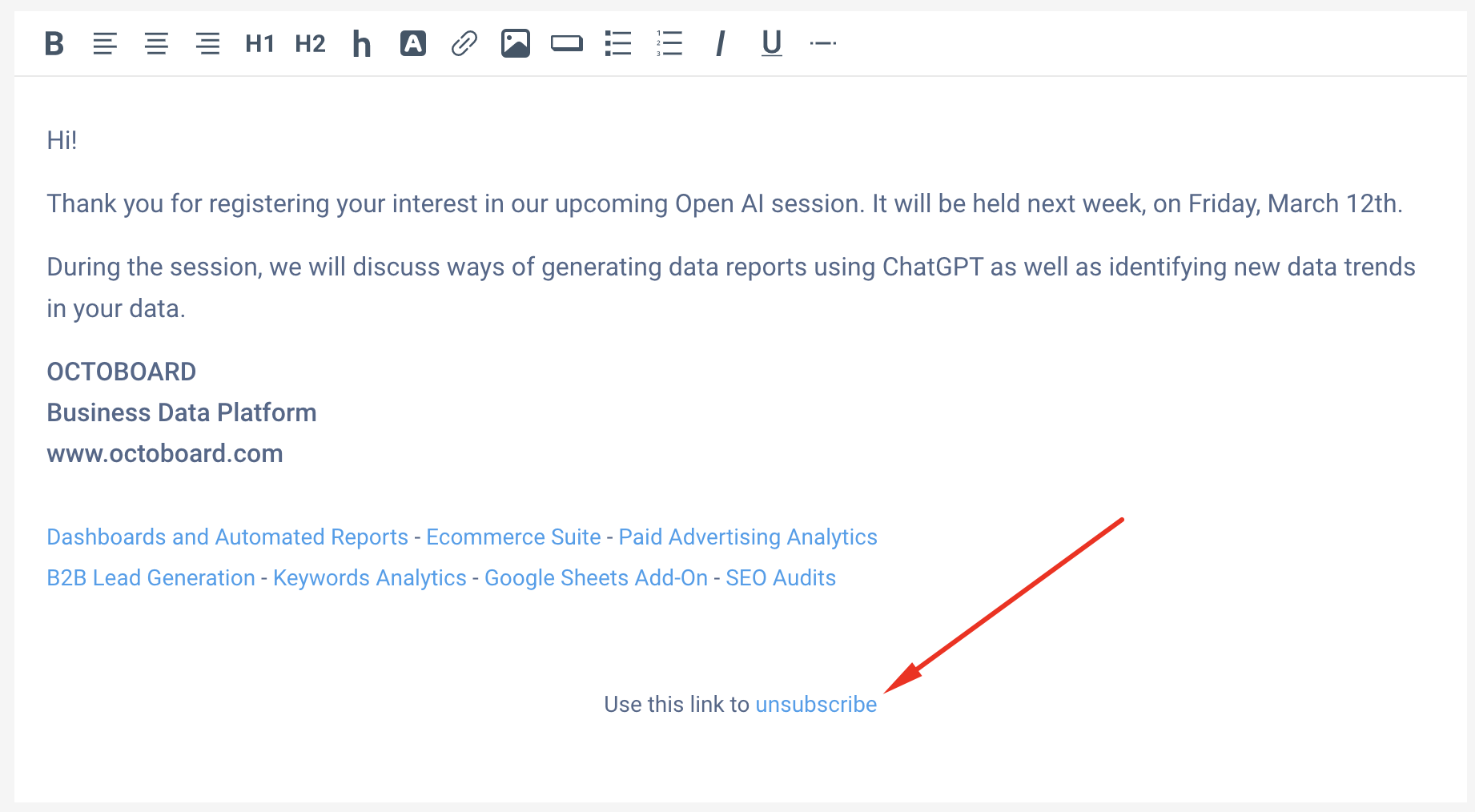Screen dimensions: 1475x812
Task: Click 'www.octoboard.com' text
Action: tap(165, 453)
